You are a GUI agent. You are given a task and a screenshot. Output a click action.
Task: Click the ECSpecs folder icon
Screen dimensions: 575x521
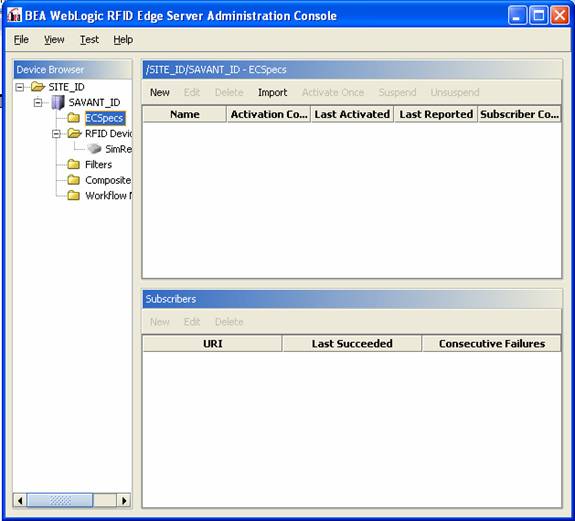pyautogui.click(x=74, y=118)
